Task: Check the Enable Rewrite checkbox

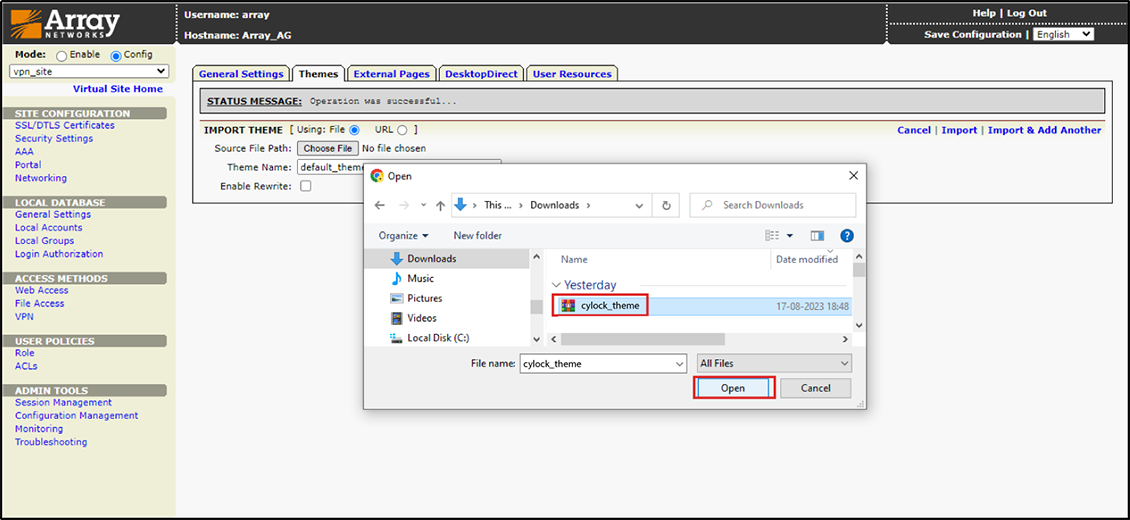Action: [306, 186]
